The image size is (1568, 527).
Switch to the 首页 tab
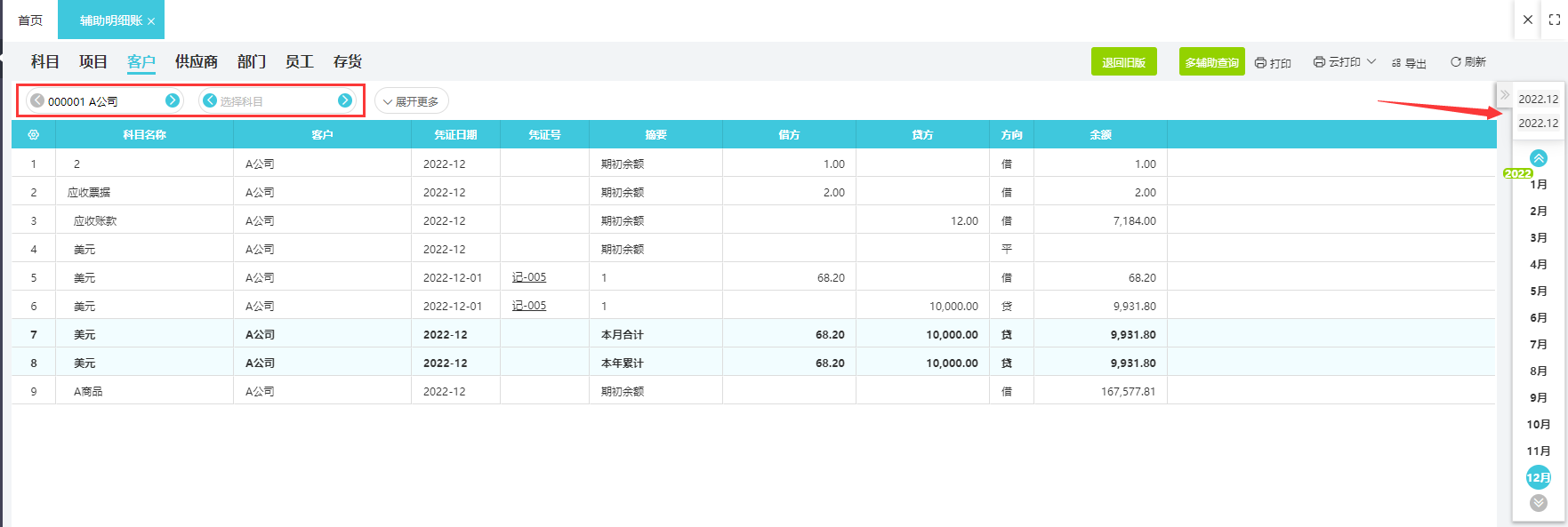[30, 20]
